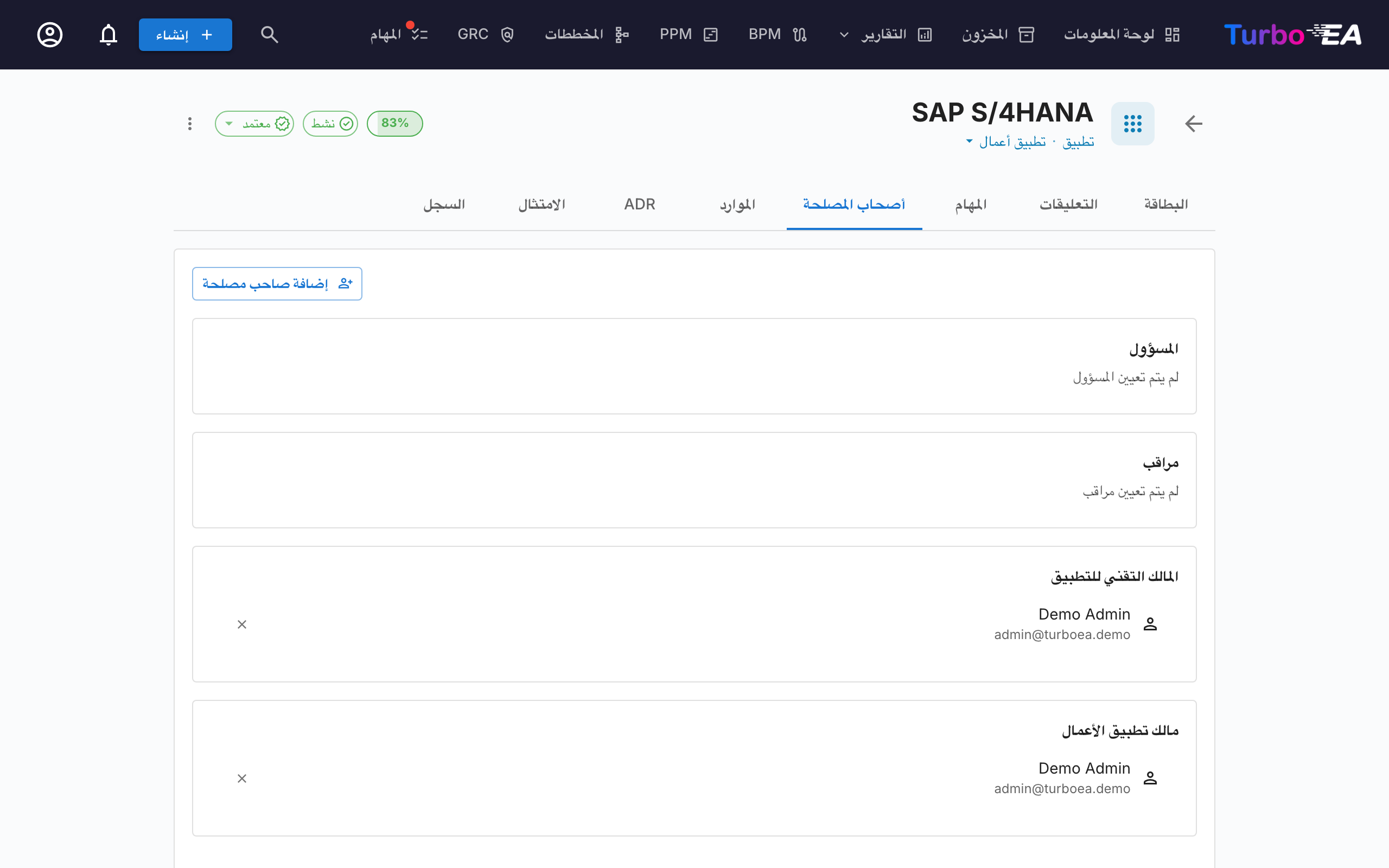
Task: Go to لوحة المعلومات dashboard
Action: [x=1122, y=34]
